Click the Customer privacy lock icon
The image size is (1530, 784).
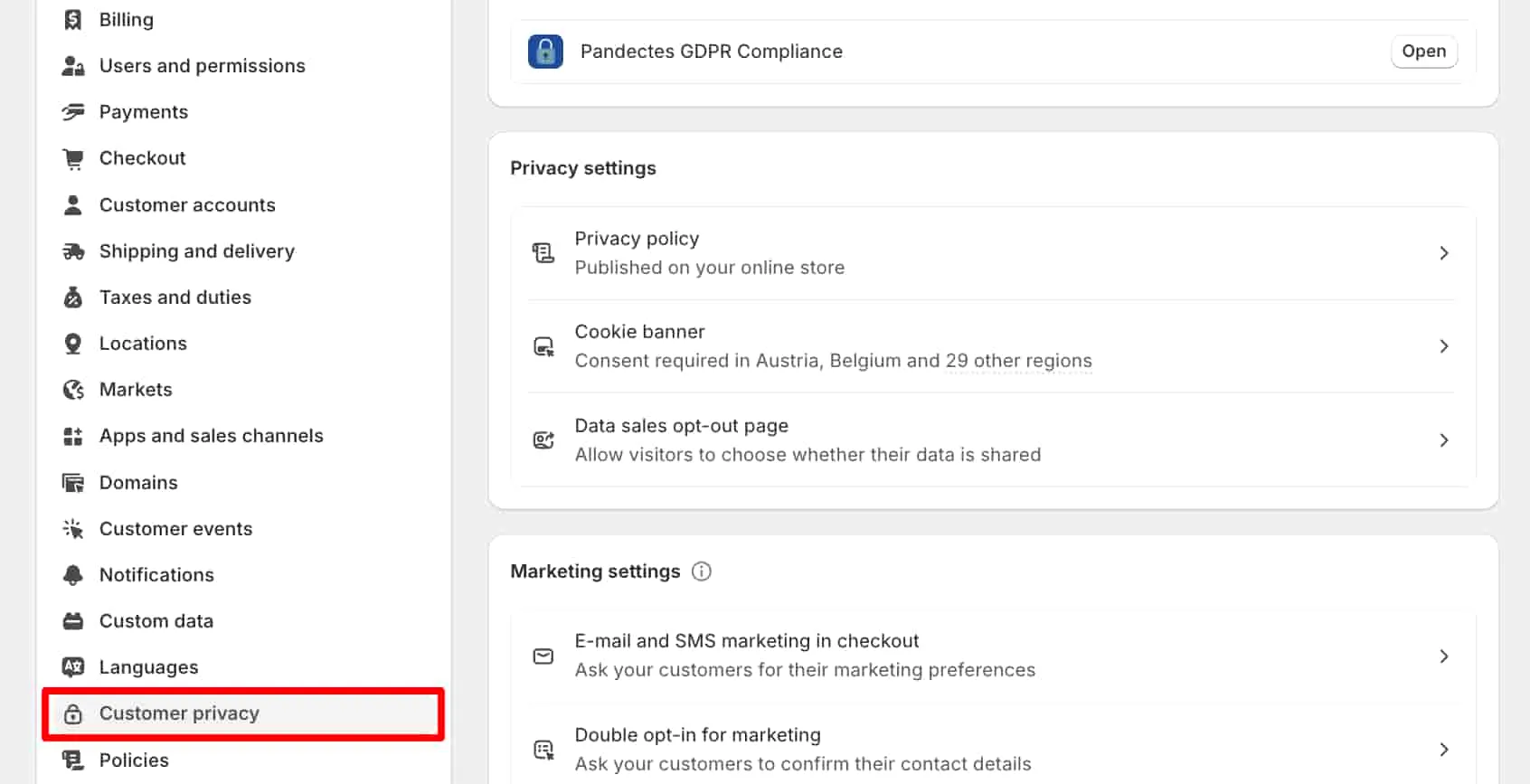73,713
